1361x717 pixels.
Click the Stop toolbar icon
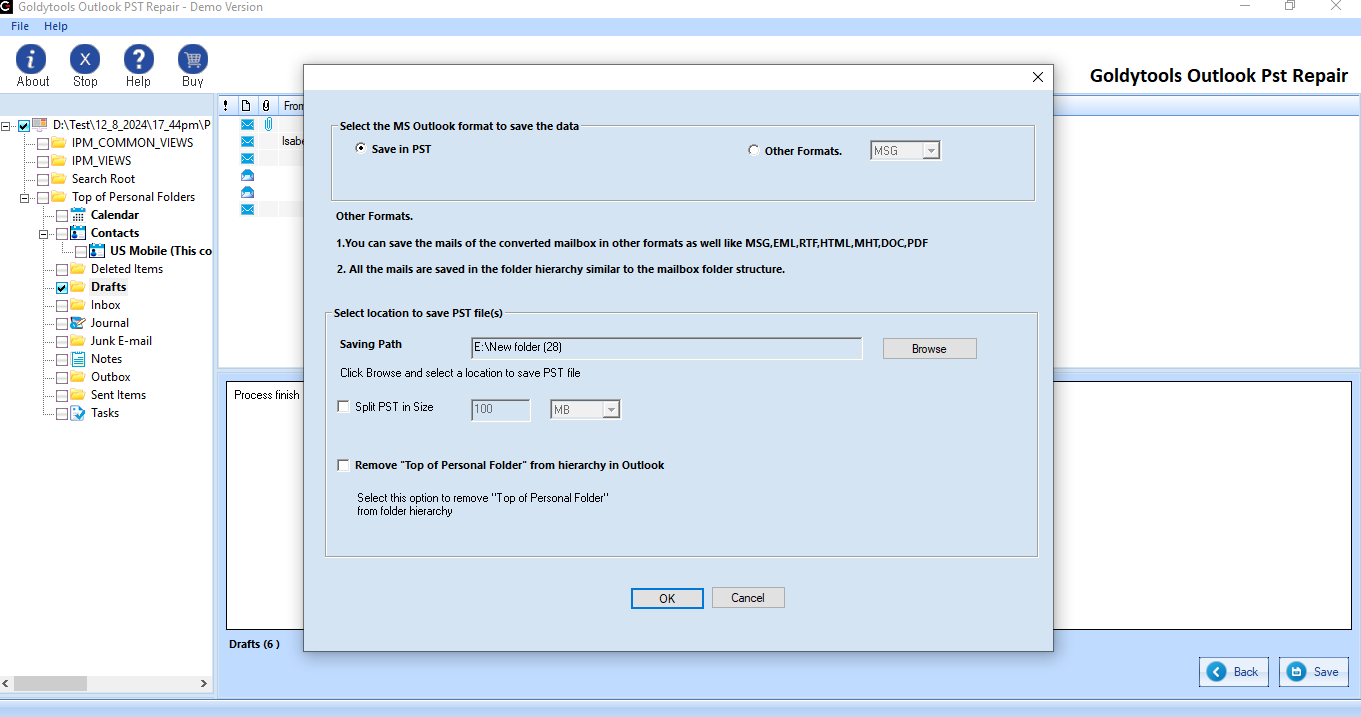pos(85,59)
